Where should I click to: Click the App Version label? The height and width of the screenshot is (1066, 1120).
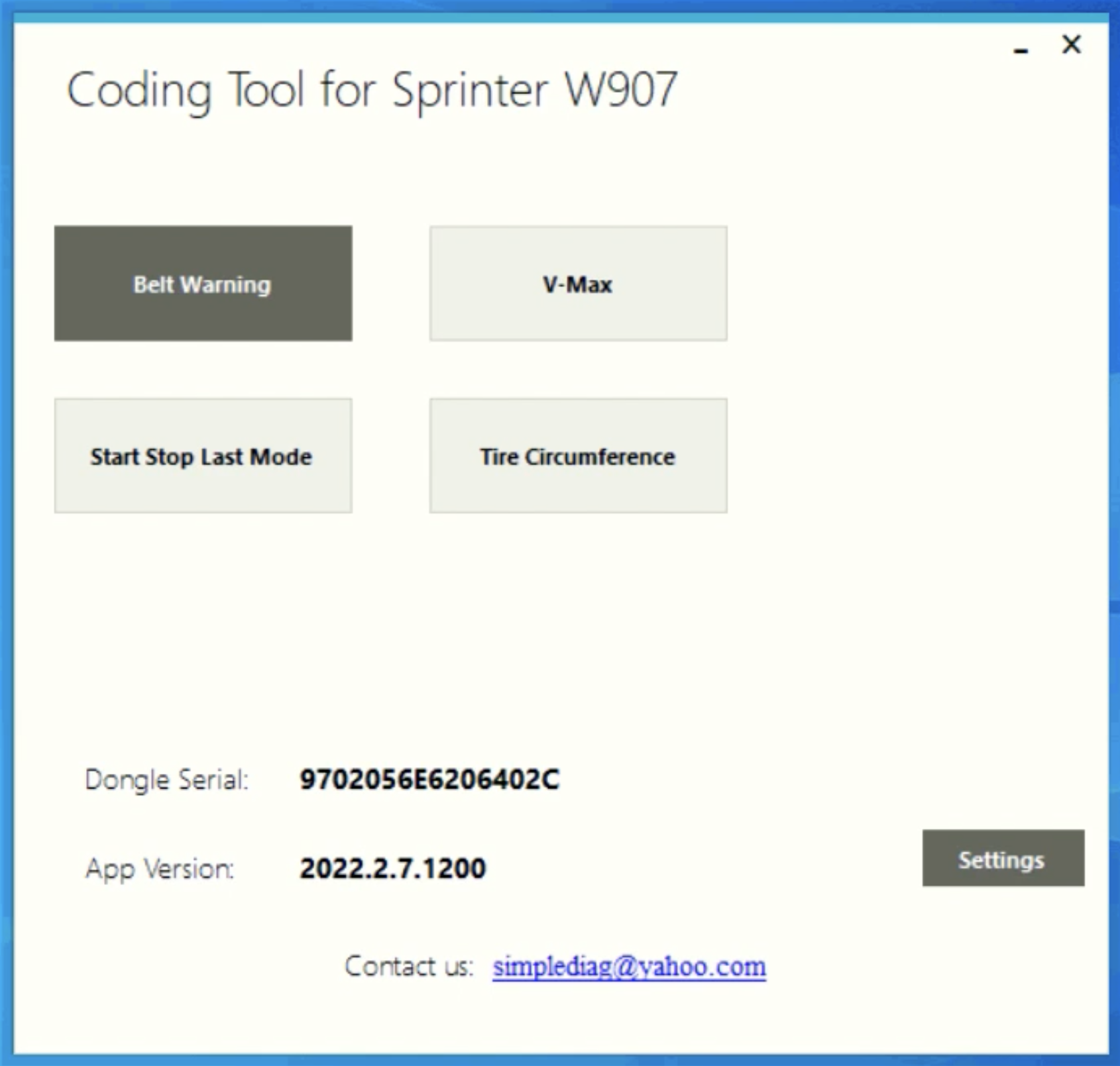coord(160,869)
